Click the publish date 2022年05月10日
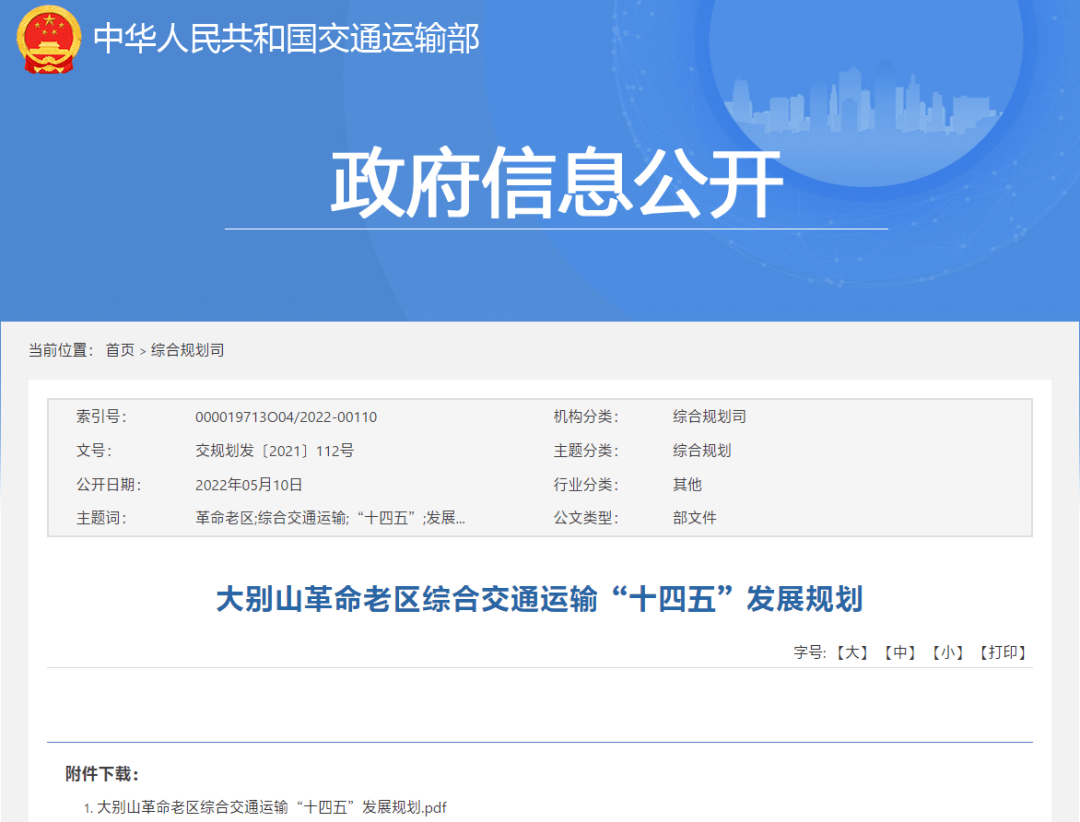The width and height of the screenshot is (1080, 822). click(248, 485)
